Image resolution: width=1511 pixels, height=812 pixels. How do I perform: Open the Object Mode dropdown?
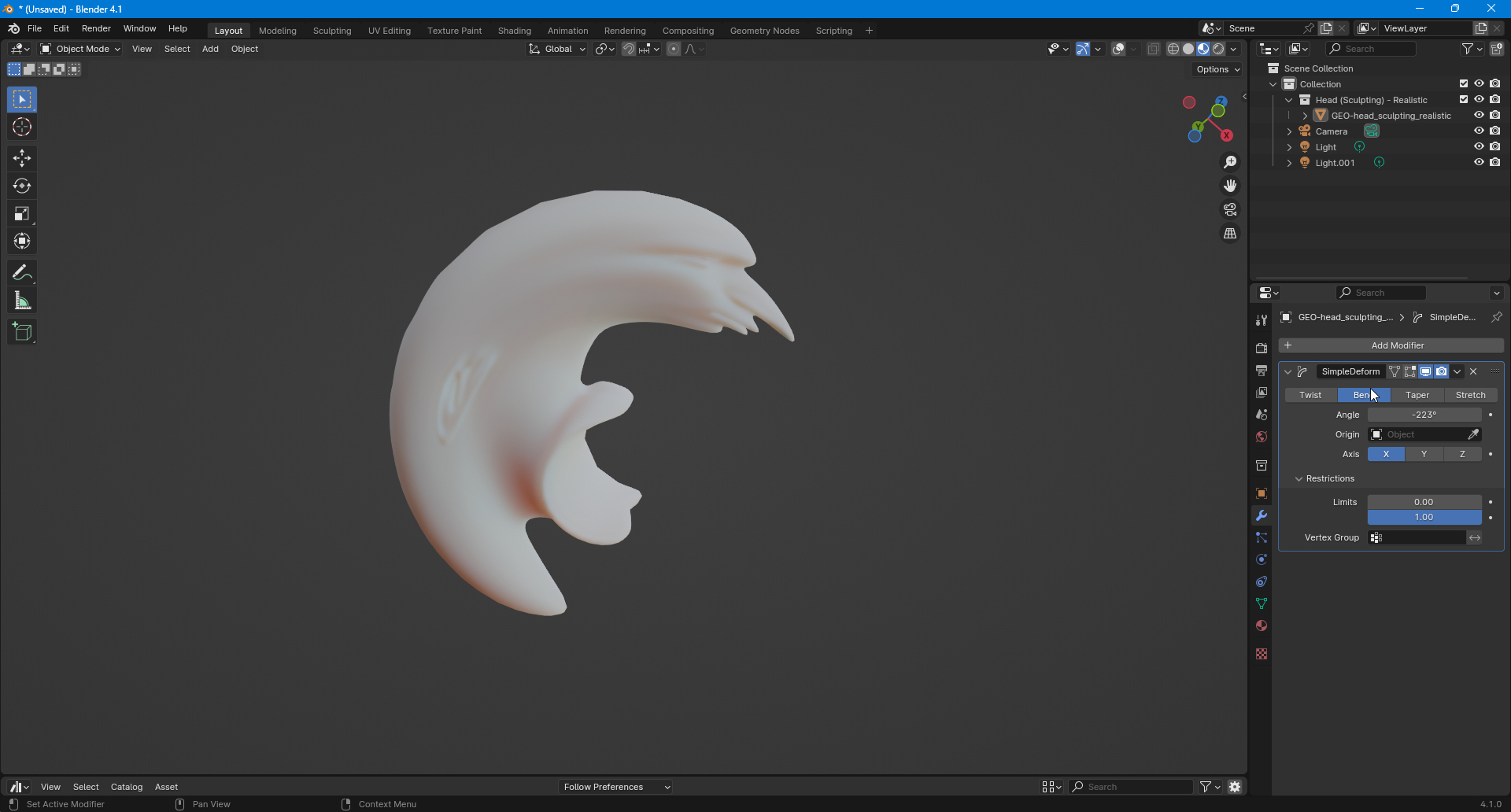tap(81, 49)
